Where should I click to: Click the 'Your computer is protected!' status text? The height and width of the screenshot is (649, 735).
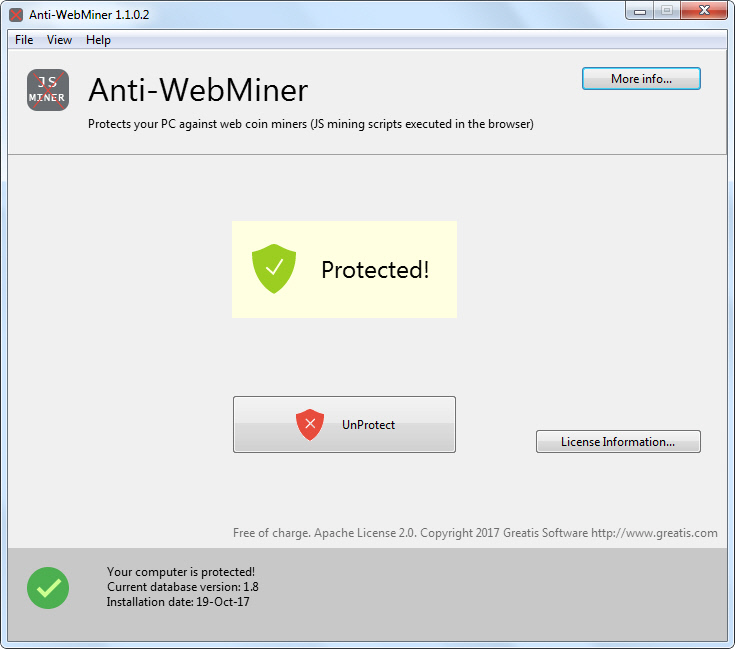point(181,572)
